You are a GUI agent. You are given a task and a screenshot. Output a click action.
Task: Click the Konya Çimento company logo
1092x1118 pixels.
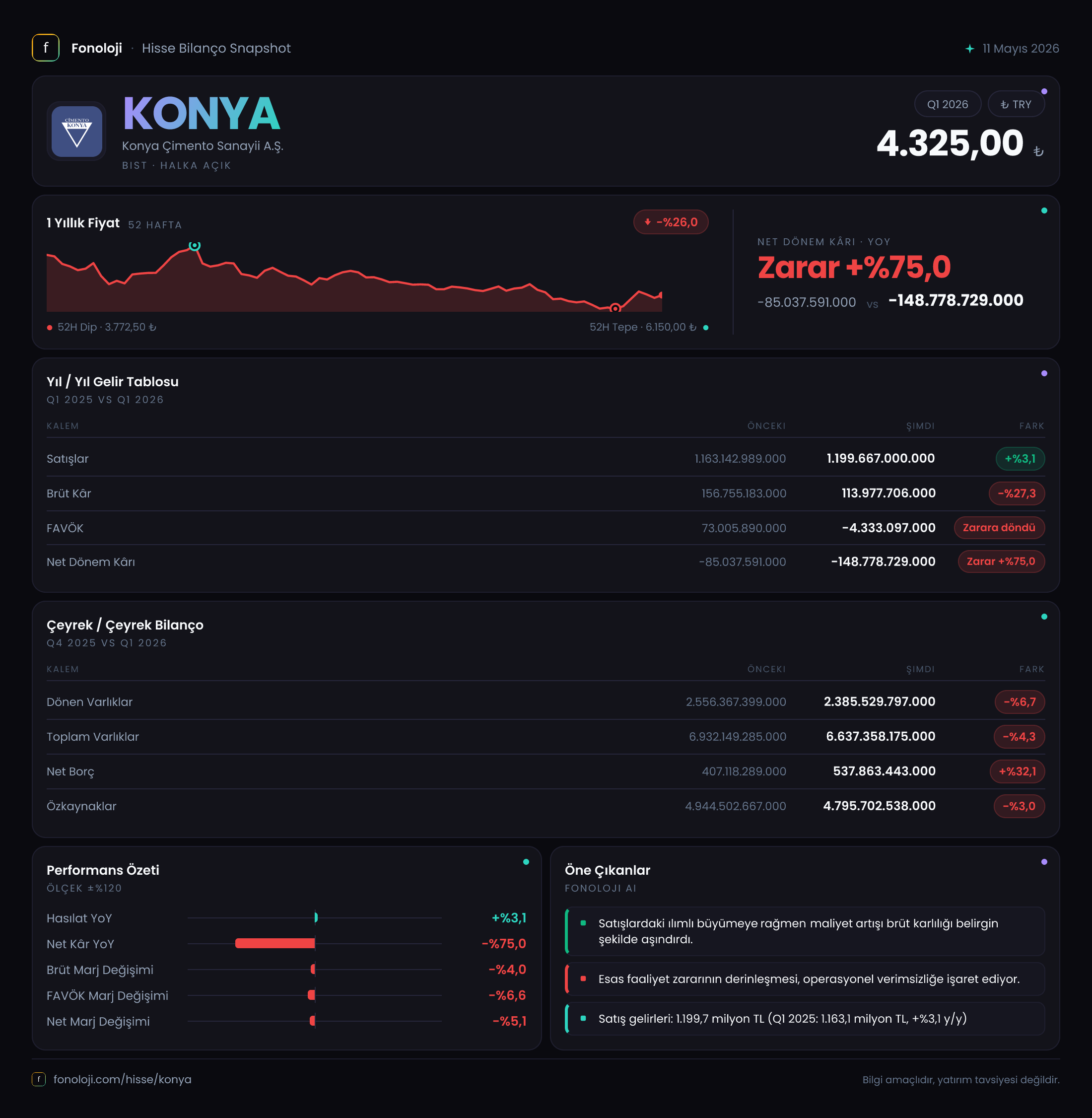coord(77,132)
